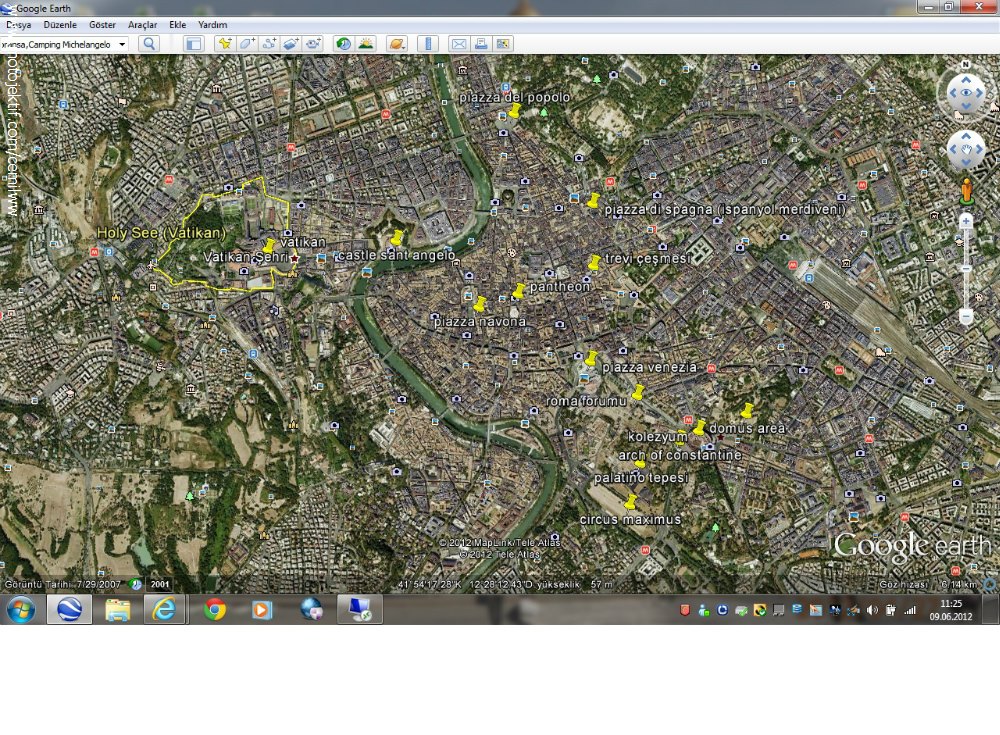Click the look left arrow
Image resolution: width=1000 pixels, height=735 pixels.
tap(953, 93)
